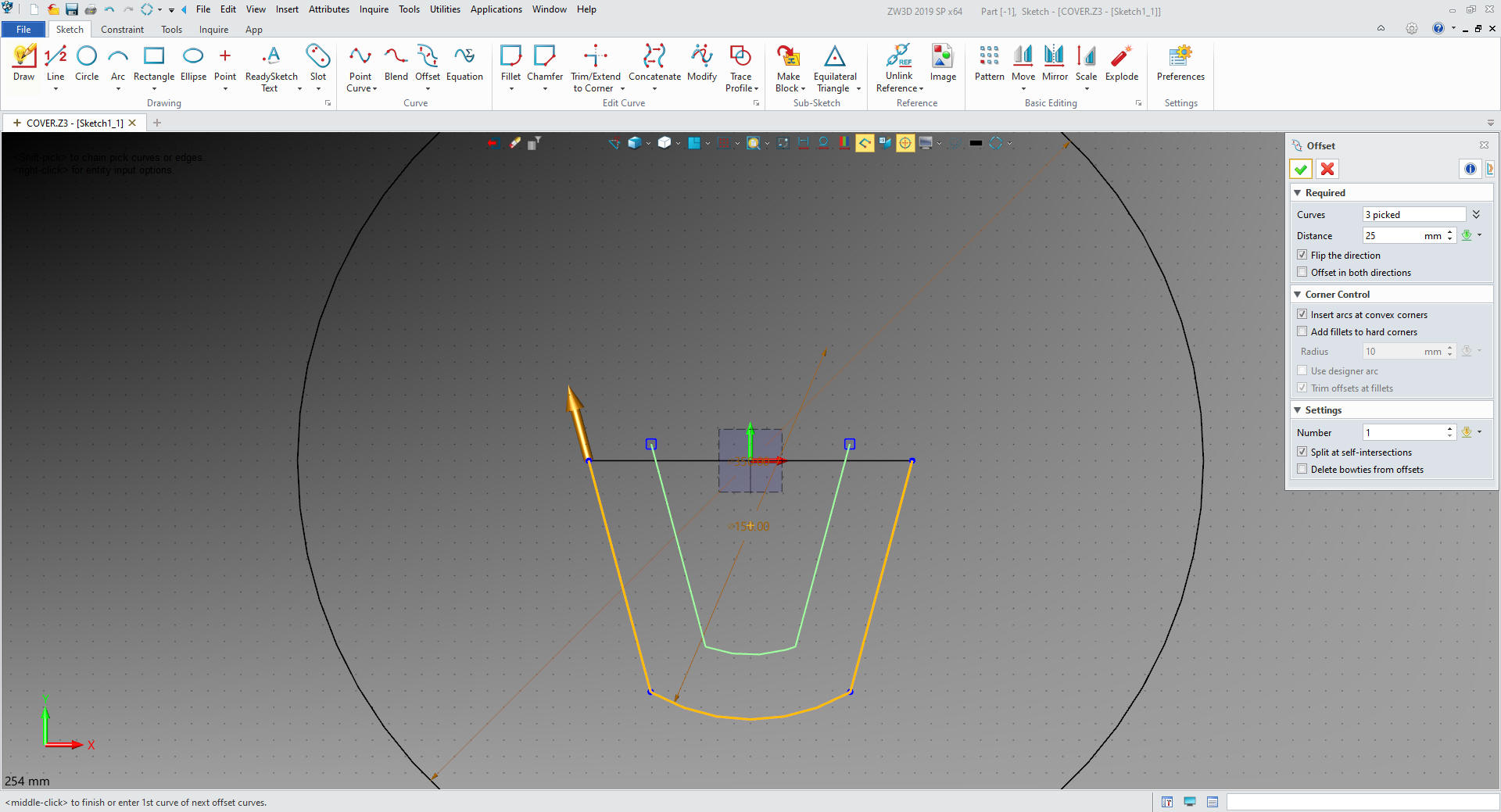Select the Ellipse tool

click(193, 63)
